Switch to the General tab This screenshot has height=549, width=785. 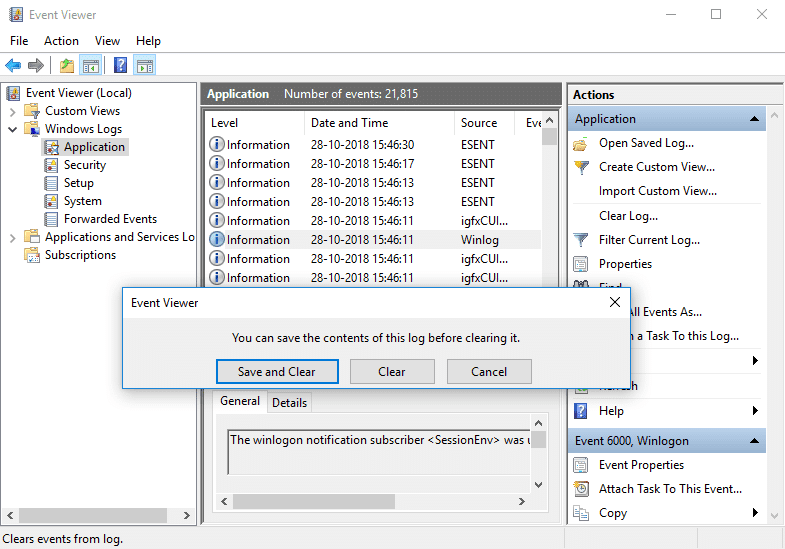pos(240,401)
